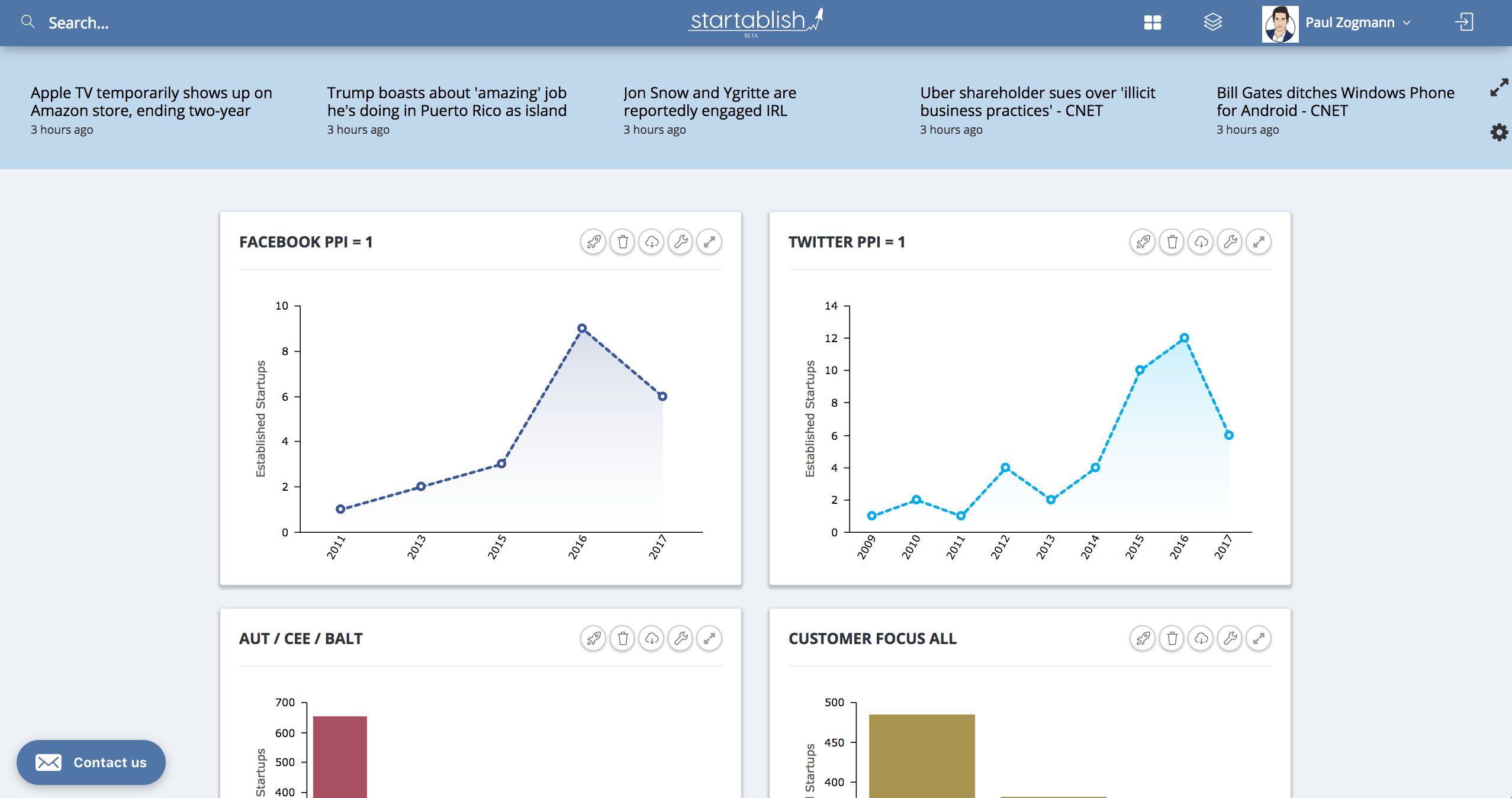Select the layers icon in the header
Viewport: 1512px width, 798px height.
[x=1214, y=22]
